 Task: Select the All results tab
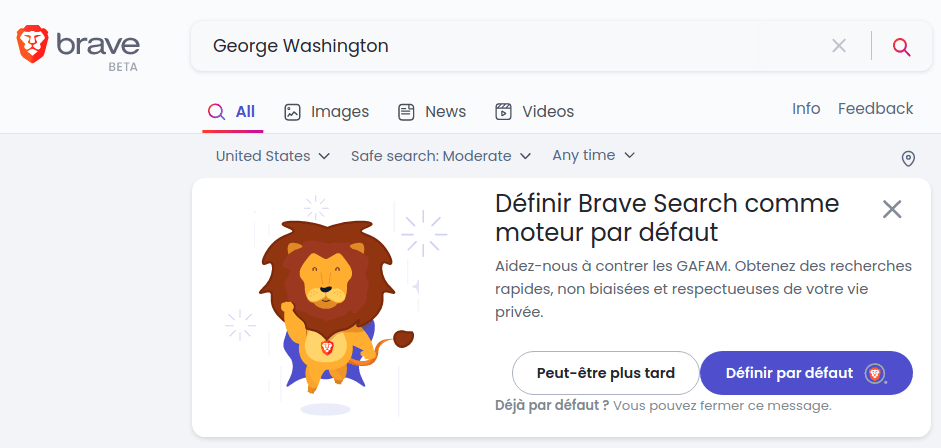(x=232, y=112)
